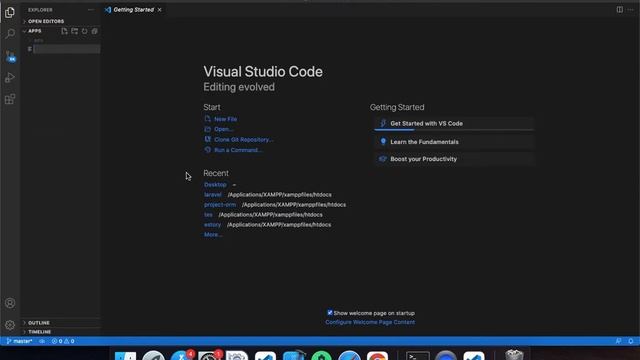Open Trash from the dock
The image size is (640, 360).
(x=514, y=355)
